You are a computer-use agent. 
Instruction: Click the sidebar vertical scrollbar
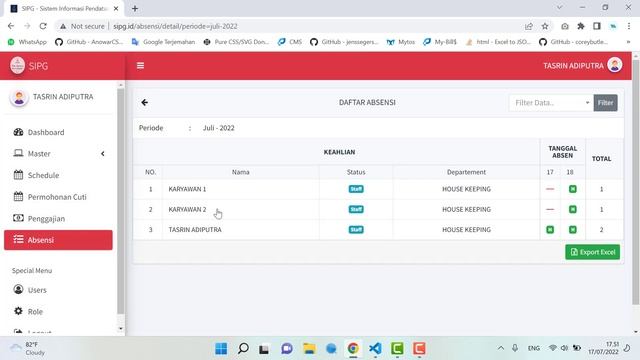pyautogui.click(x=120, y=201)
